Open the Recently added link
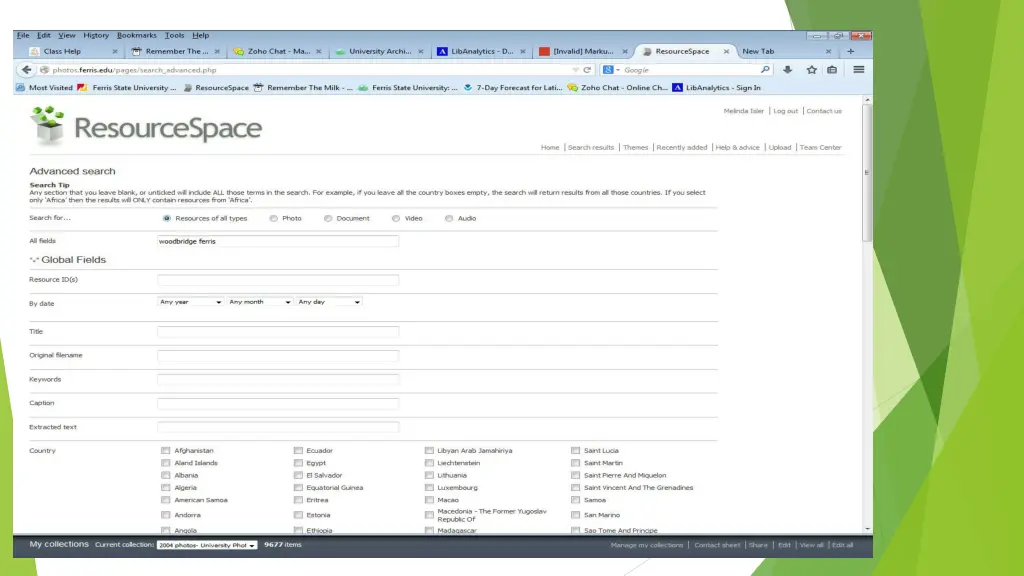The width and height of the screenshot is (1024, 576). tap(682, 148)
